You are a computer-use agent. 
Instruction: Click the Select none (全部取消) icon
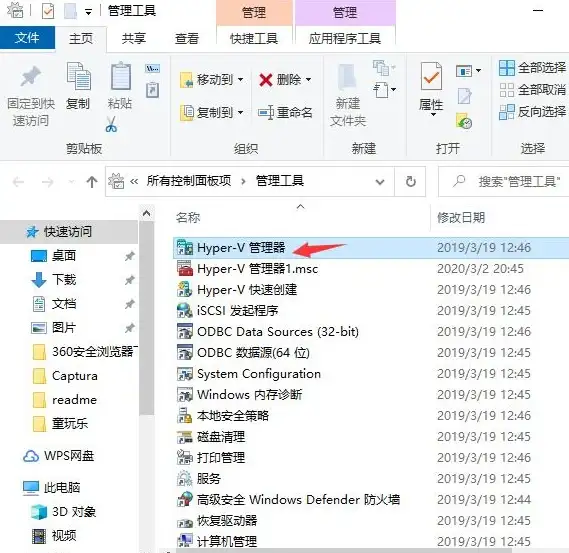tap(507, 90)
